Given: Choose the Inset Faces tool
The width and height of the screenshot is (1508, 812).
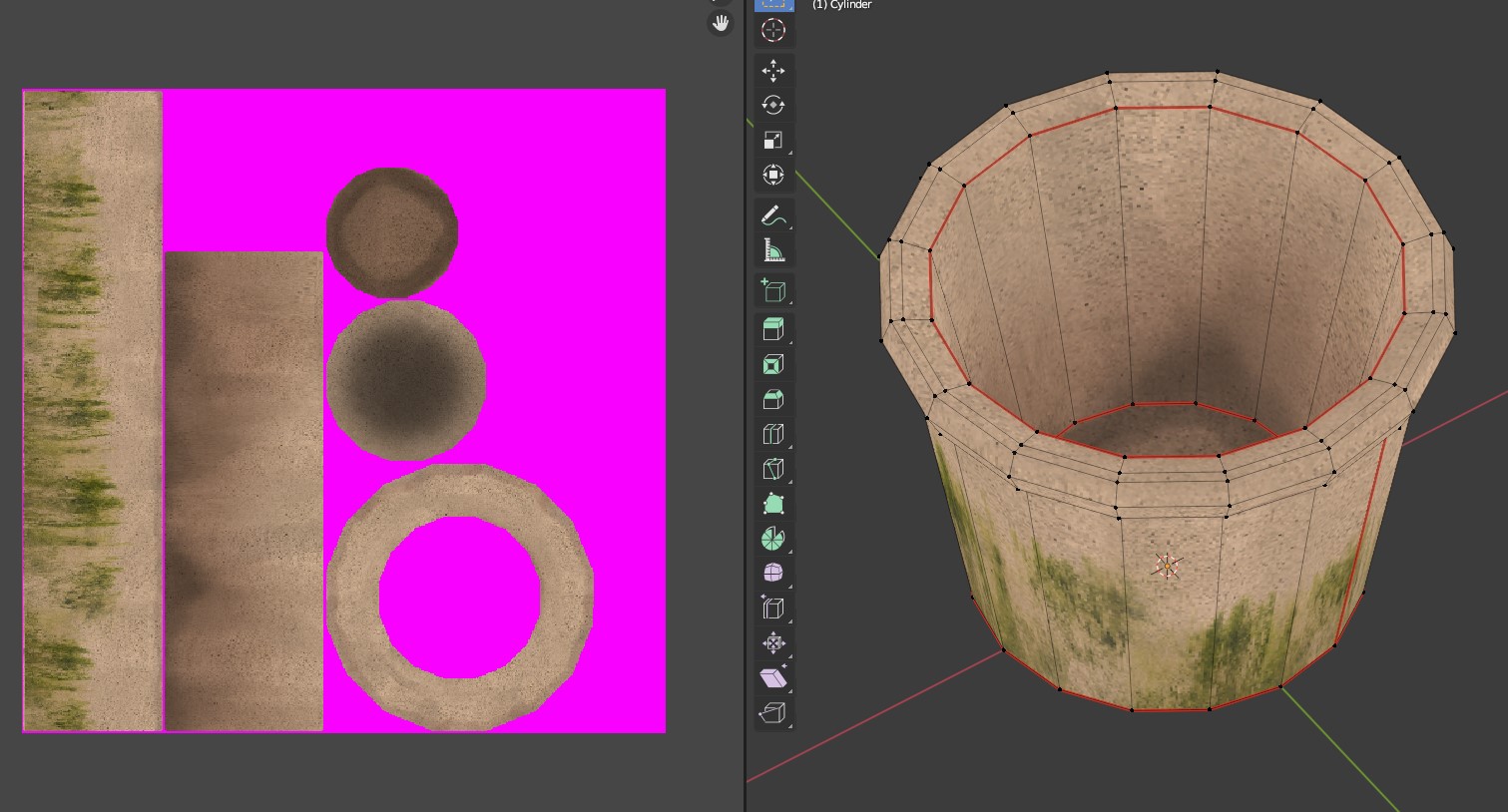Looking at the screenshot, I should pyautogui.click(x=773, y=364).
